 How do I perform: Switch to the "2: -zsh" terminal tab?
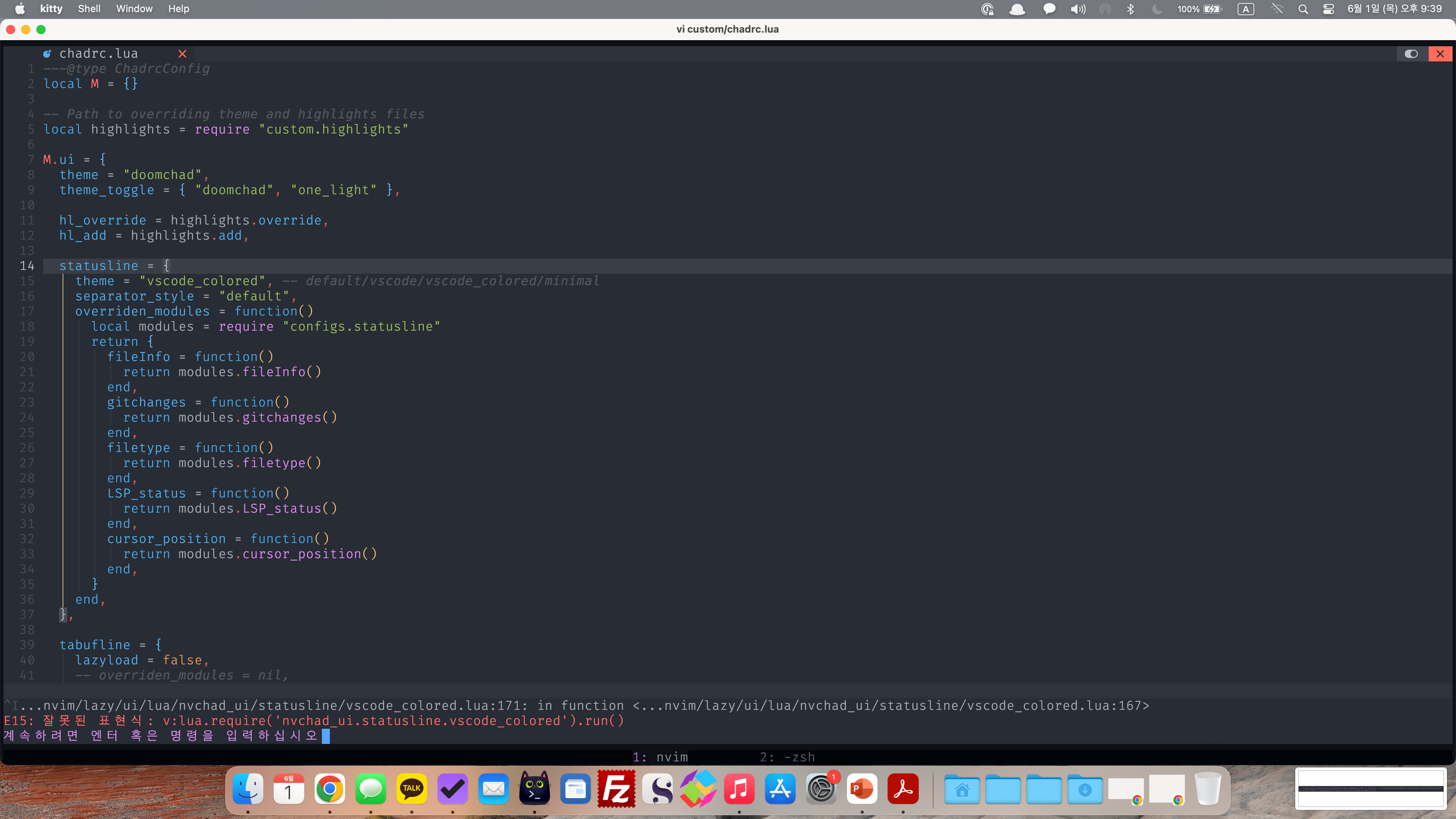click(x=788, y=757)
